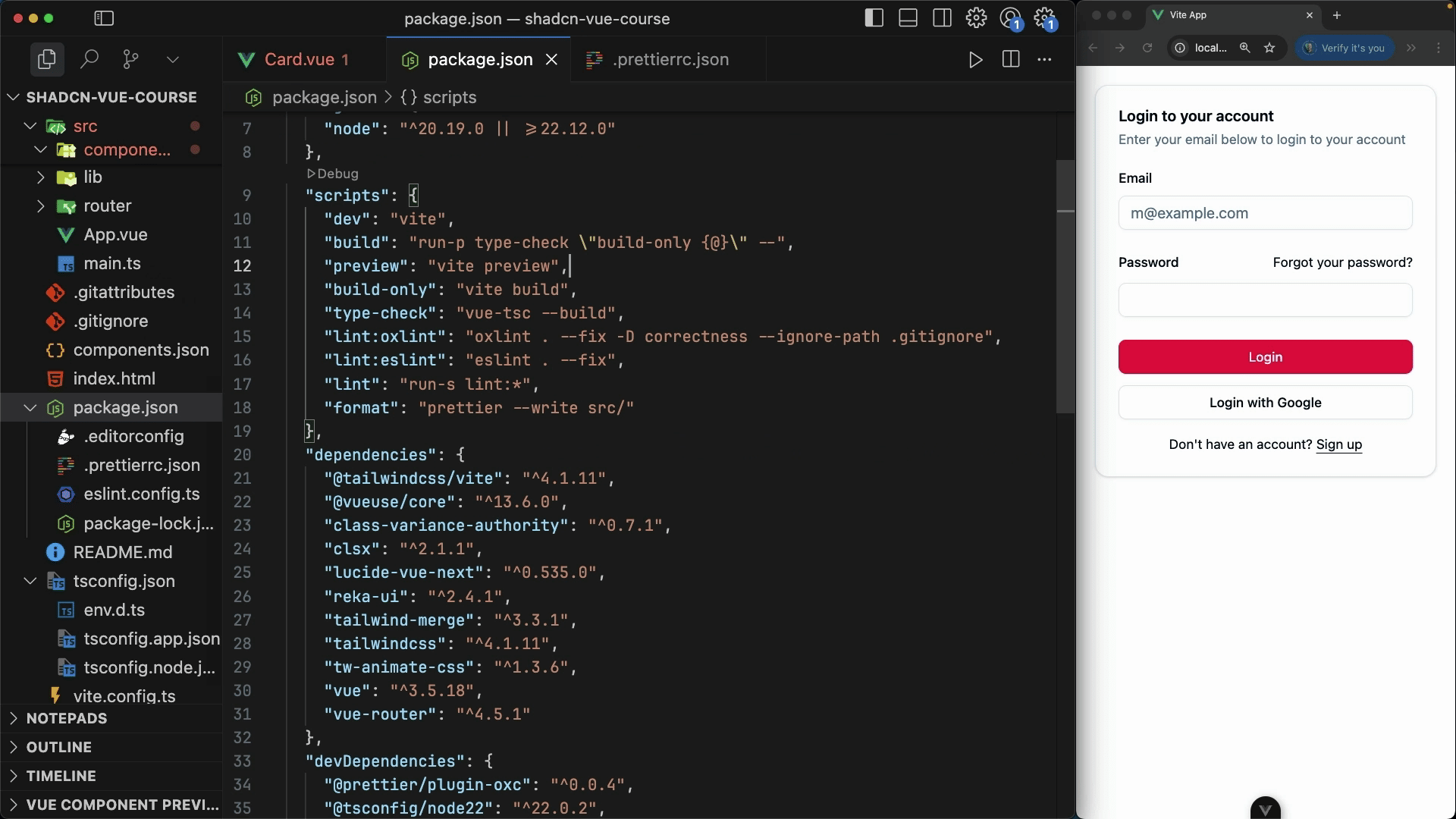Open vite.config.ts file
1456x819 pixels.
[124, 695]
